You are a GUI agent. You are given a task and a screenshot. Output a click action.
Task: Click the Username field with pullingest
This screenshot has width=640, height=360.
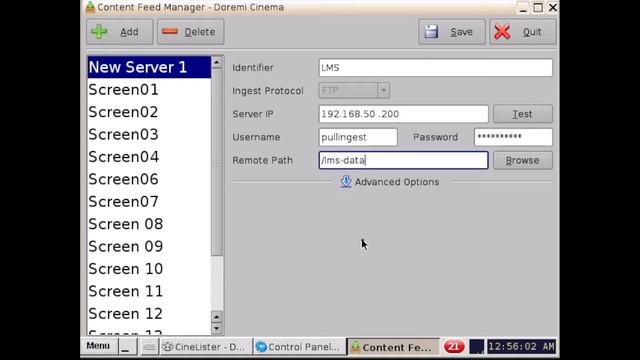click(358, 137)
